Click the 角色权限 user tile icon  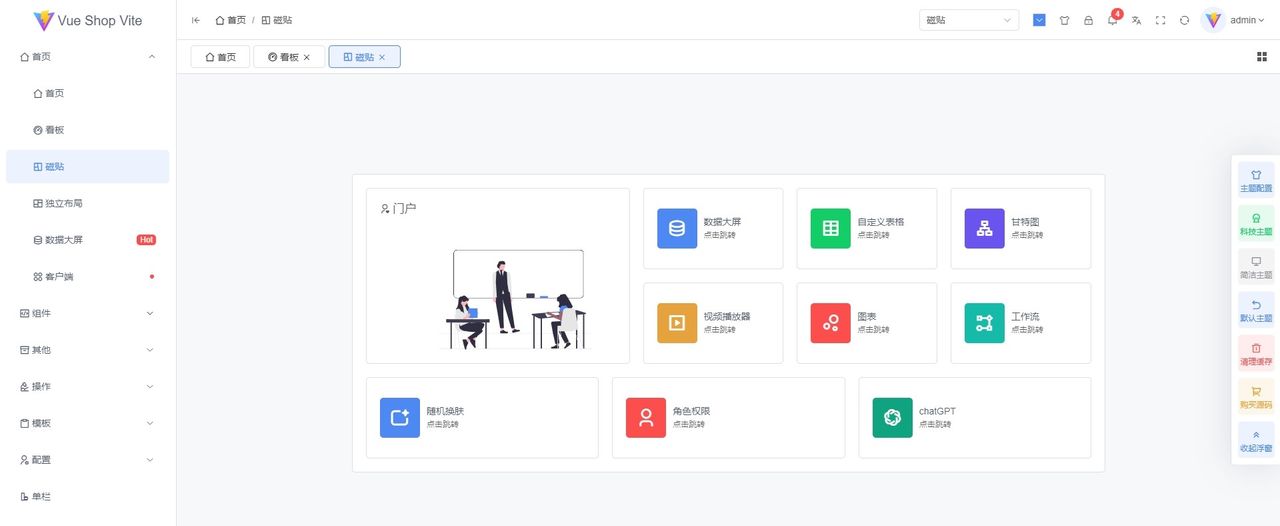[646, 418]
